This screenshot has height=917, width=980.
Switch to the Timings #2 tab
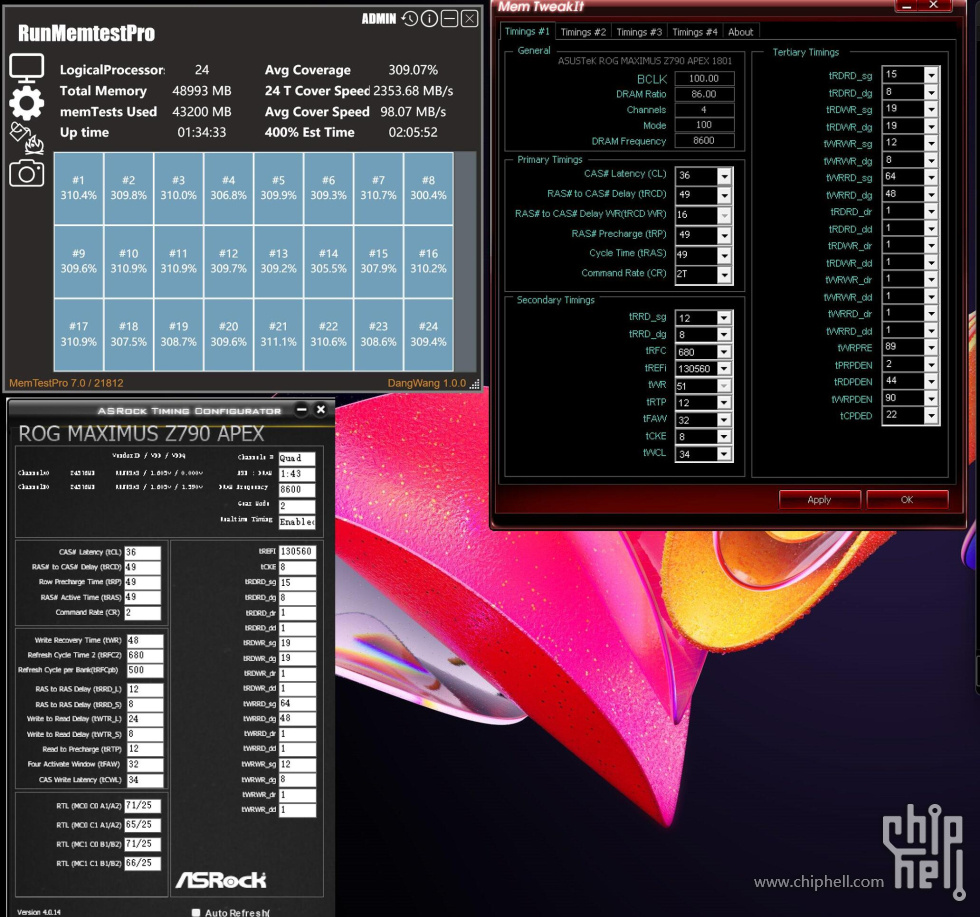pyautogui.click(x=583, y=32)
